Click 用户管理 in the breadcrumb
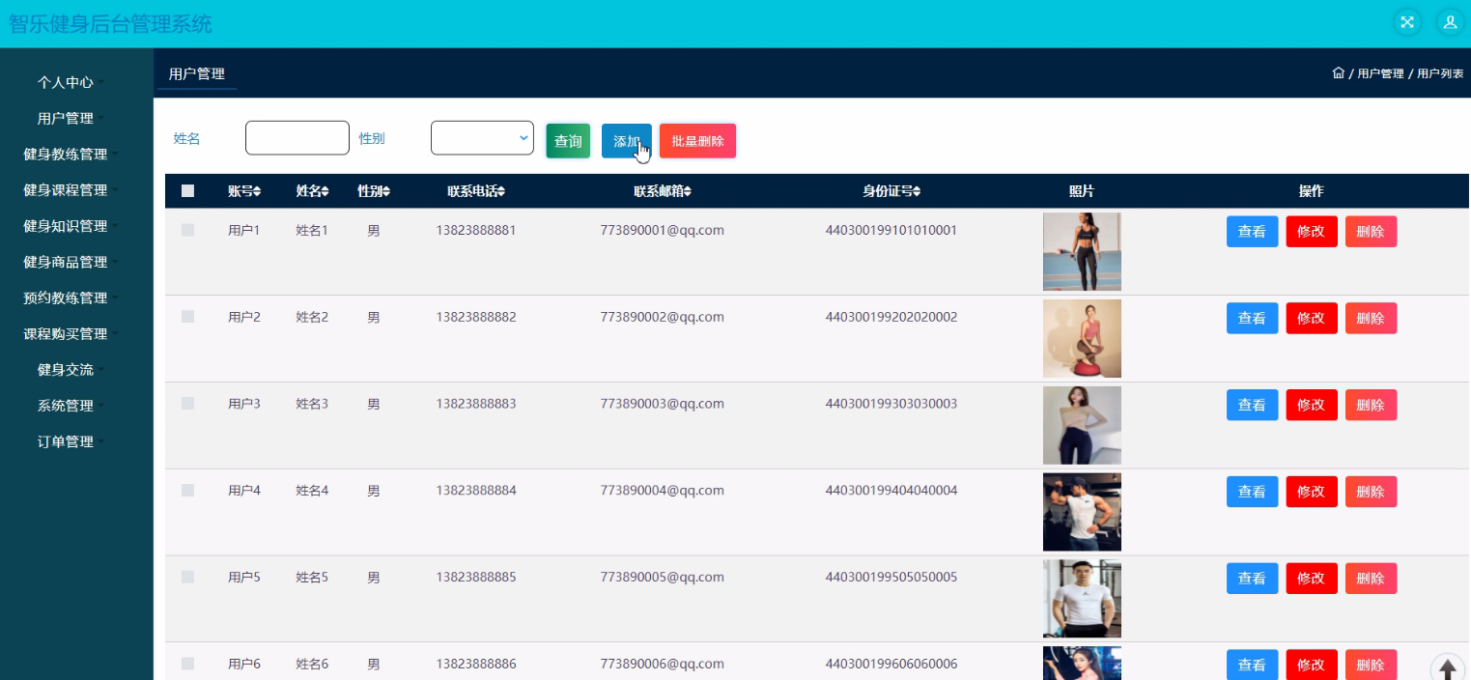 1381,74
